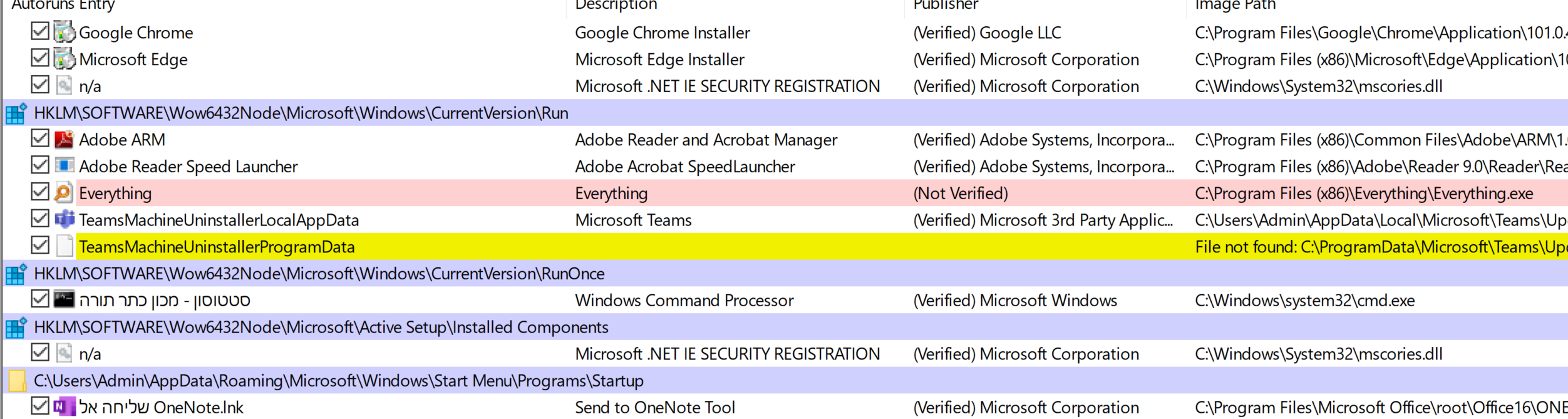Image resolution: width=1568 pixels, height=419 pixels.
Task: Click n/a entry icon under Wow6432Node Active Setup
Action: (64, 353)
